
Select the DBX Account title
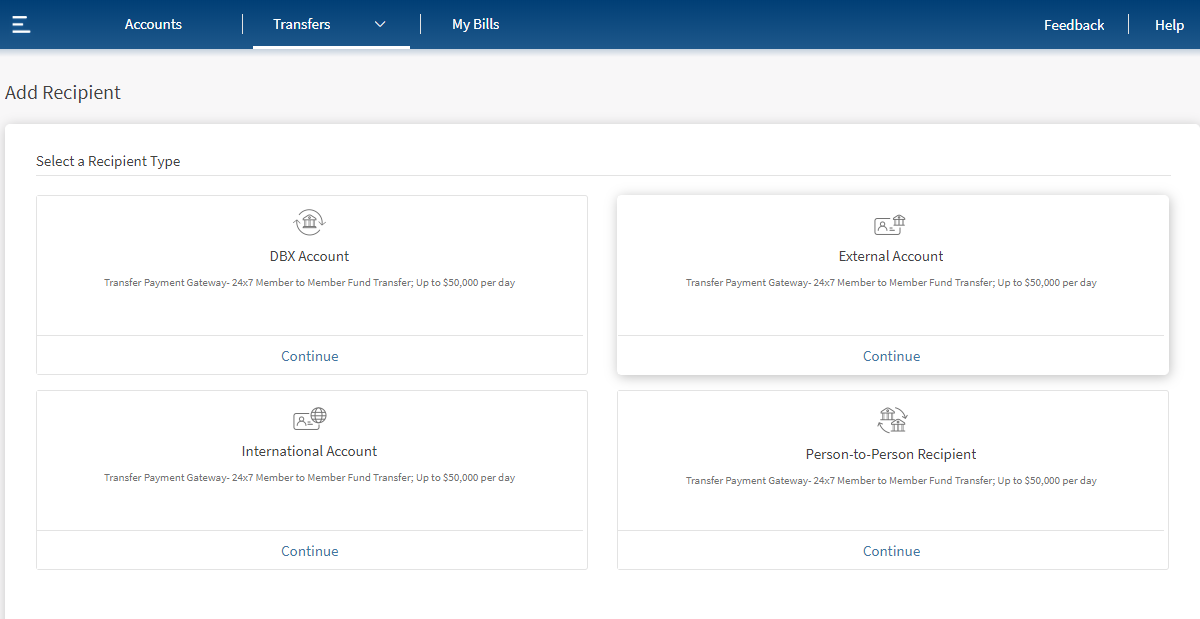[x=310, y=256]
